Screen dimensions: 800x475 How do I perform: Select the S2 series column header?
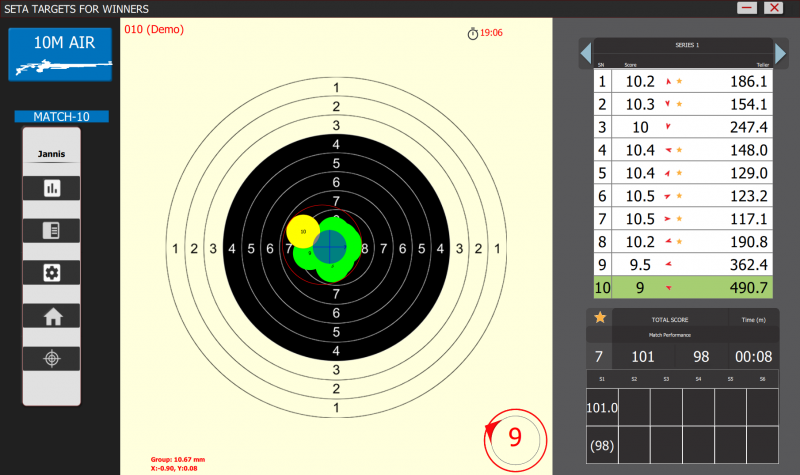tap(634, 380)
